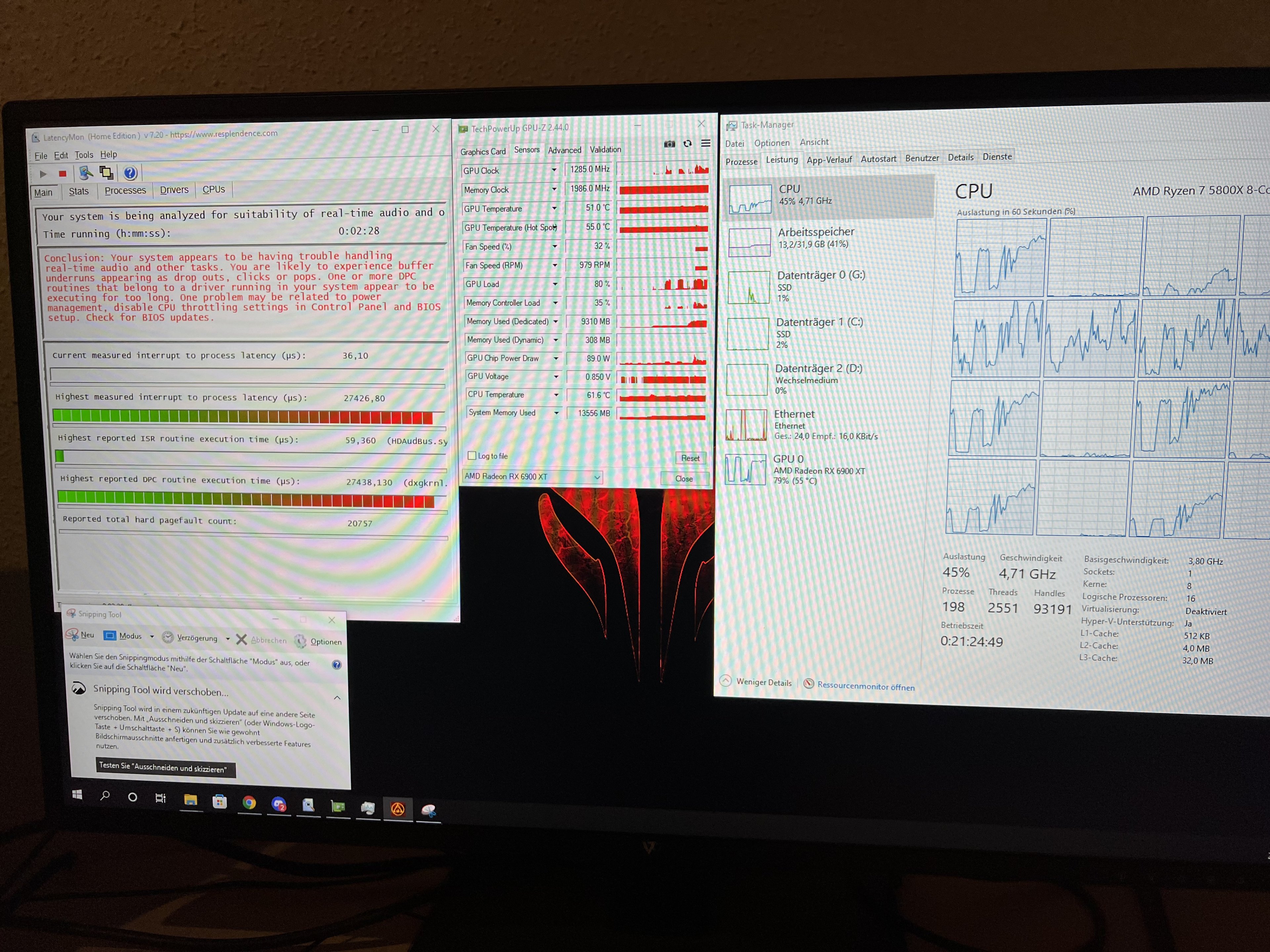Click the blue help question mark in LatencyMon toolbar
The width and height of the screenshot is (1270, 952).
130,173
